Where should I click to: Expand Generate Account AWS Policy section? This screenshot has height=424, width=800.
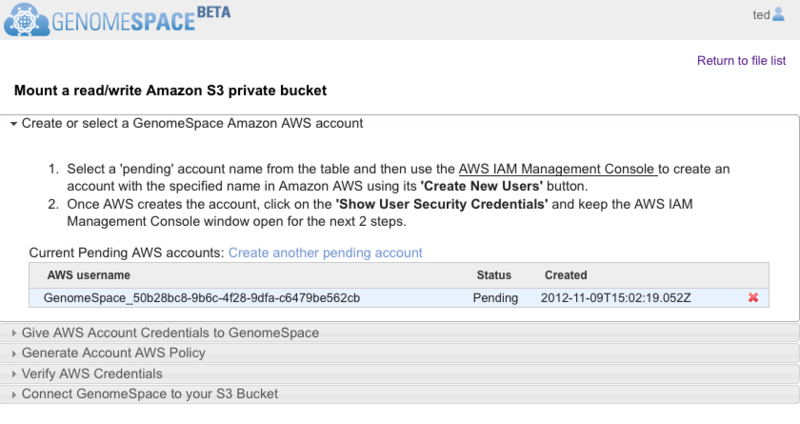(400, 353)
